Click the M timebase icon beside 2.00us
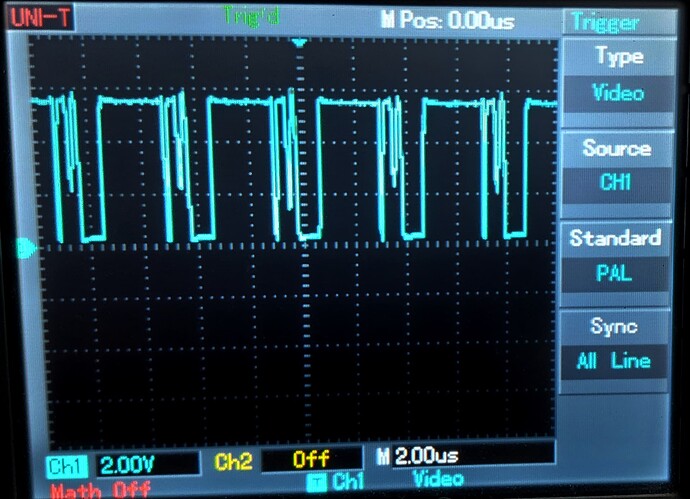 point(383,457)
